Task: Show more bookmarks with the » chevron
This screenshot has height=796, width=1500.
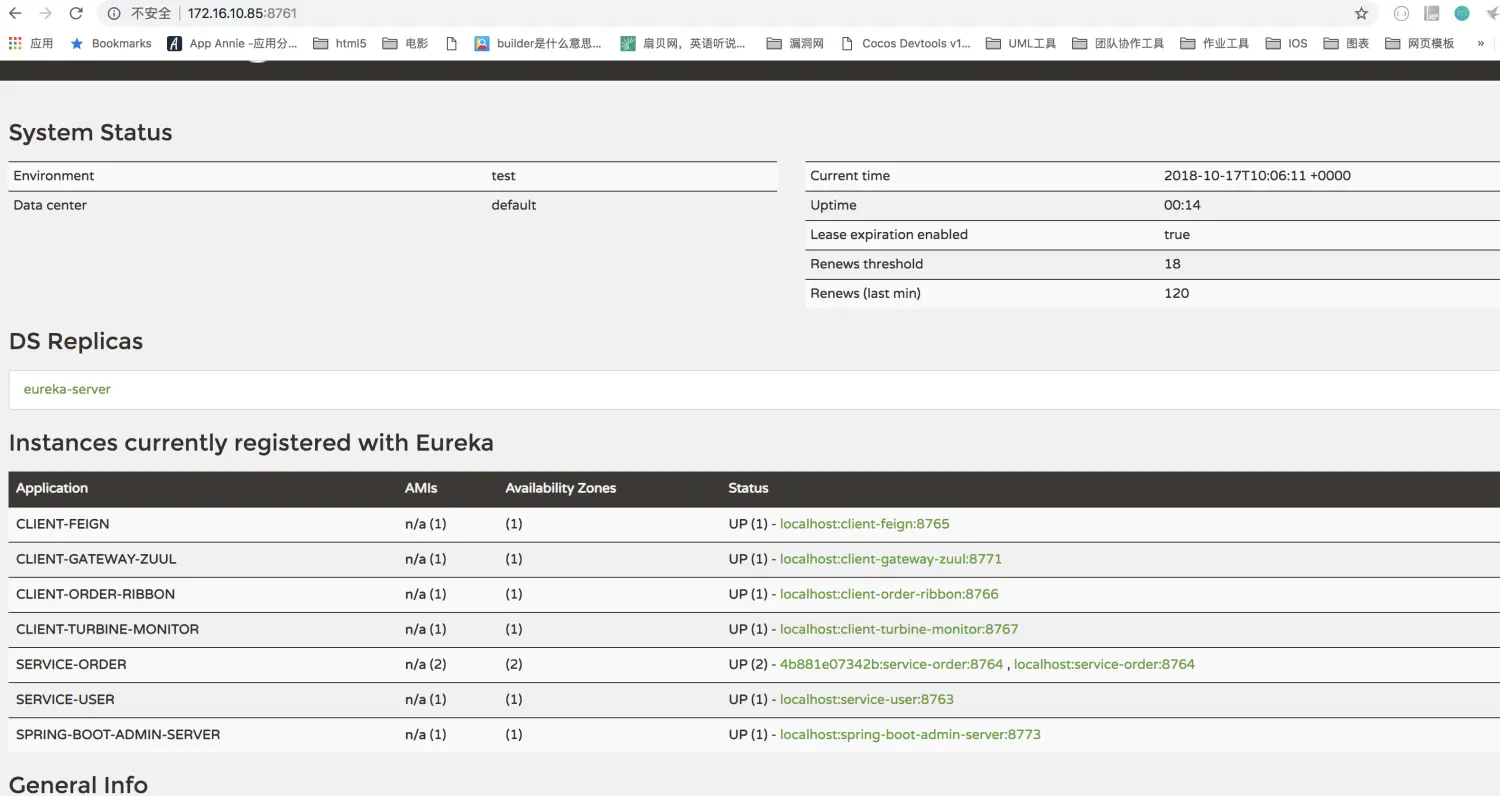Action: [1480, 43]
